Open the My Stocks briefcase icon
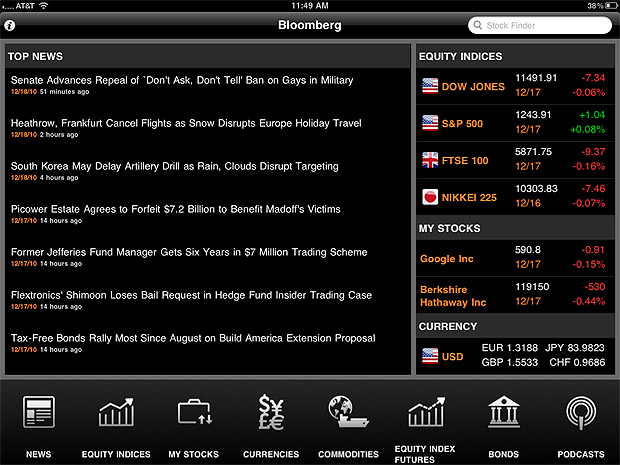This screenshot has width=620, height=465. pyautogui.click(x=195, y=412)
